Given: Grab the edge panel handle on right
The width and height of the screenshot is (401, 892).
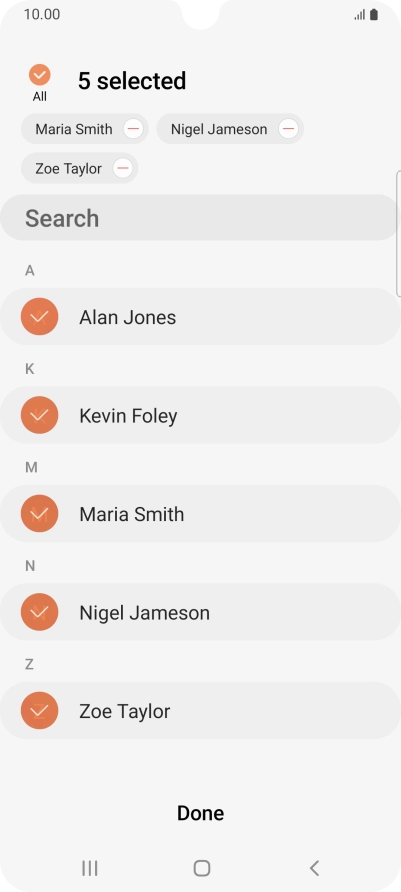Looking at the screenshot, I should [x=398, y=233].
